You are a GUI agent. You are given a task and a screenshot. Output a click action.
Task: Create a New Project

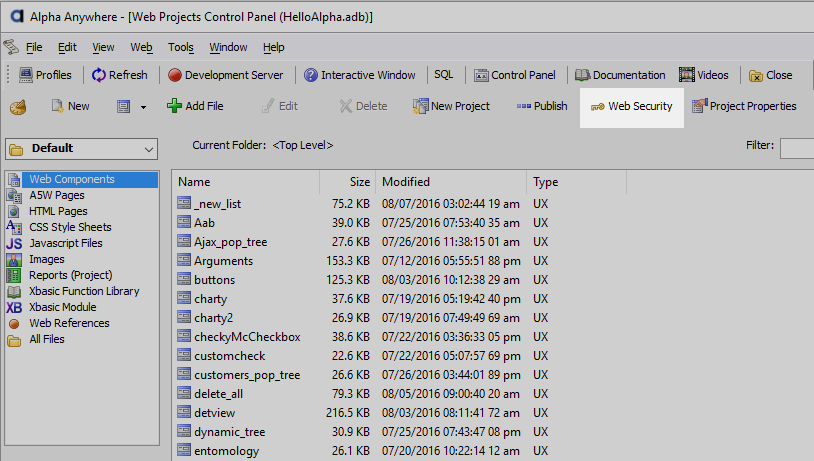coord(451,106)
